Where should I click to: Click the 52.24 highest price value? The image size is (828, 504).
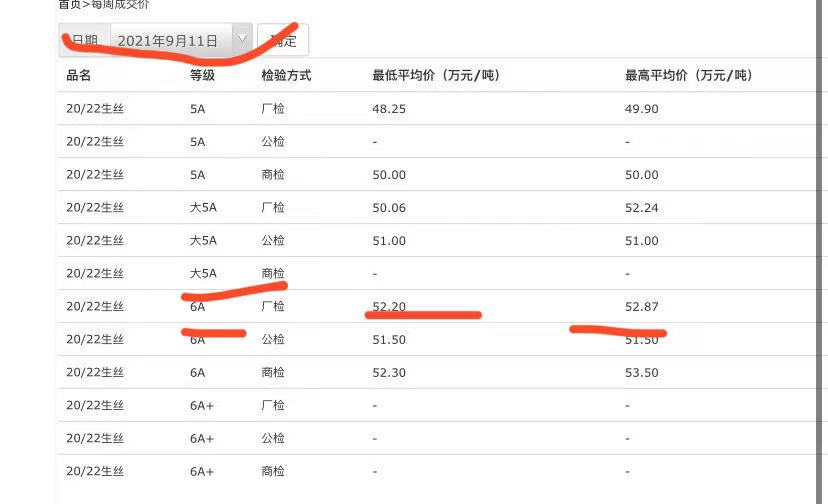point(642,208)
